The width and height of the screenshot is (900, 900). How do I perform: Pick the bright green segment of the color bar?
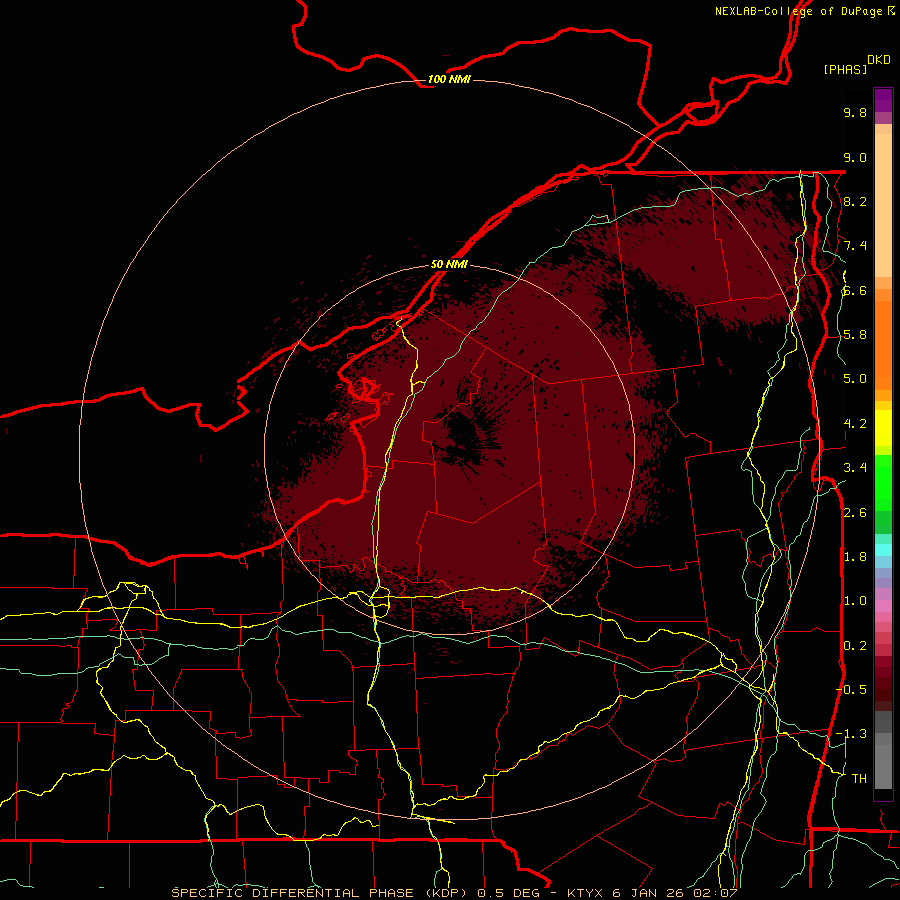pyautogui.click(x=883, y=483)
